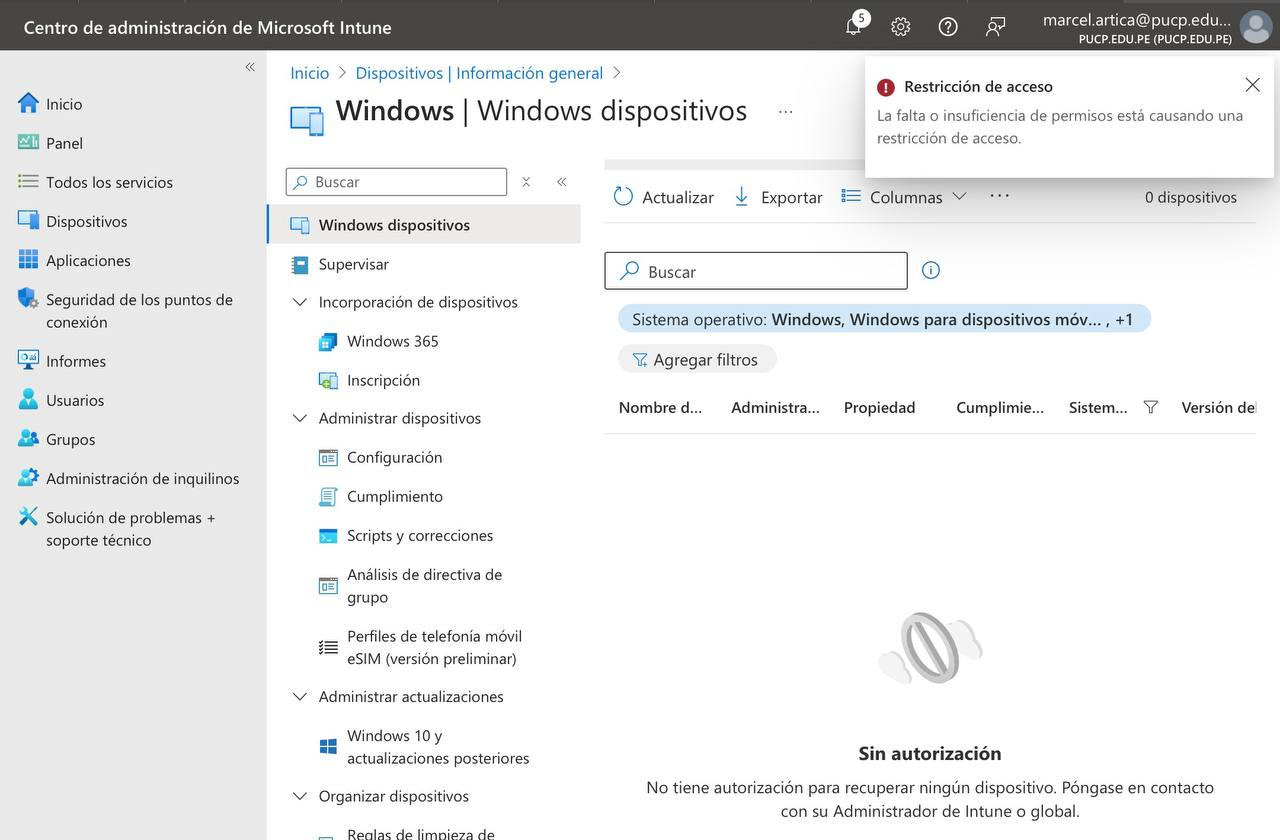The image size is (1280, 840).
Task: Collapse the main left navigation menu
Action: [x=250, y=67]
